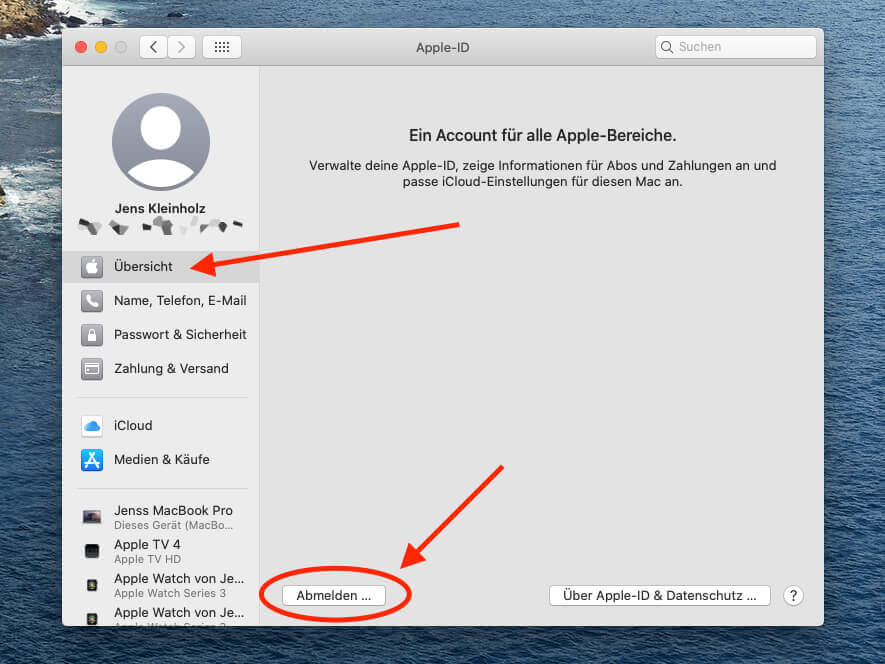Screen dimensions: 885x664
Task: Close the Apple-ID window with the red button
Action: [x=81, y=47]
